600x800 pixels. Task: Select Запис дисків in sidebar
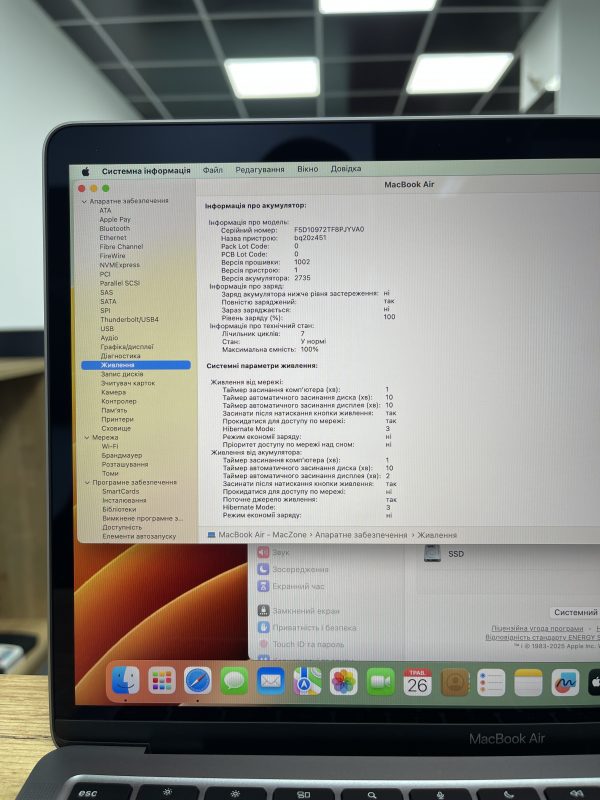pyautogui.click(x=122, y=374)
